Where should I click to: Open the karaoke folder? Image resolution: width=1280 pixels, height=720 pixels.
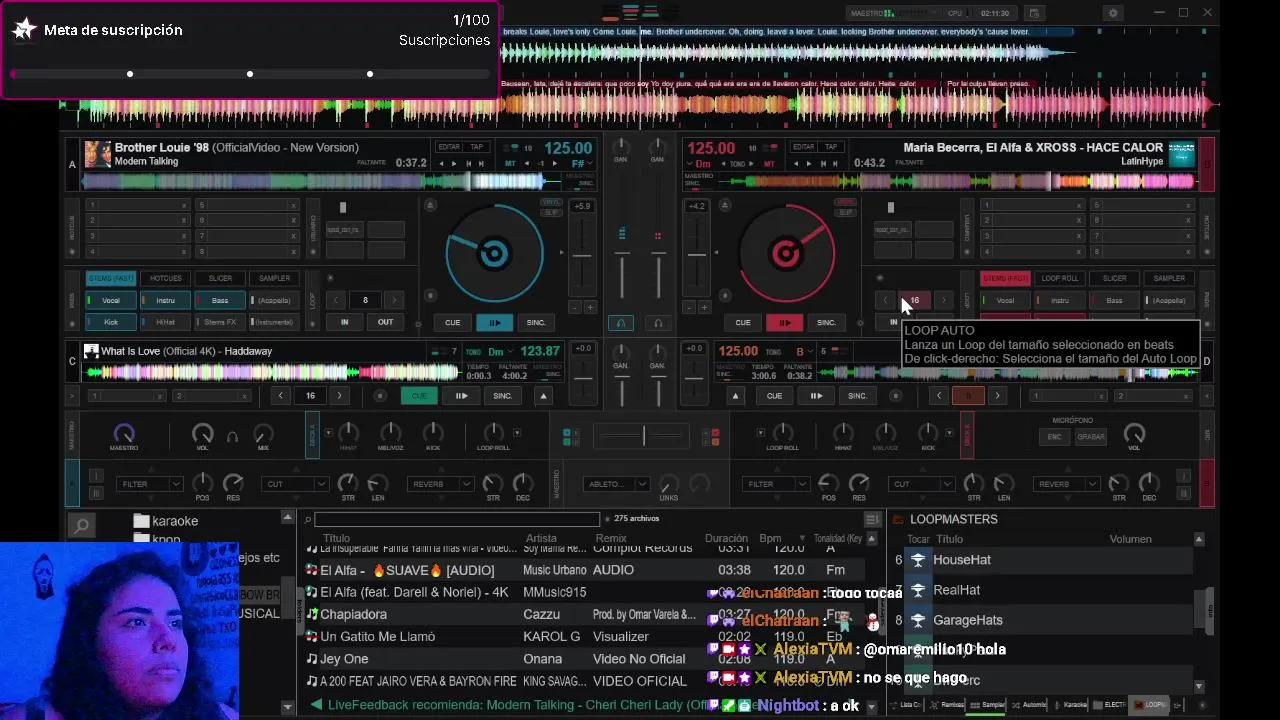[x=166, y=521]
